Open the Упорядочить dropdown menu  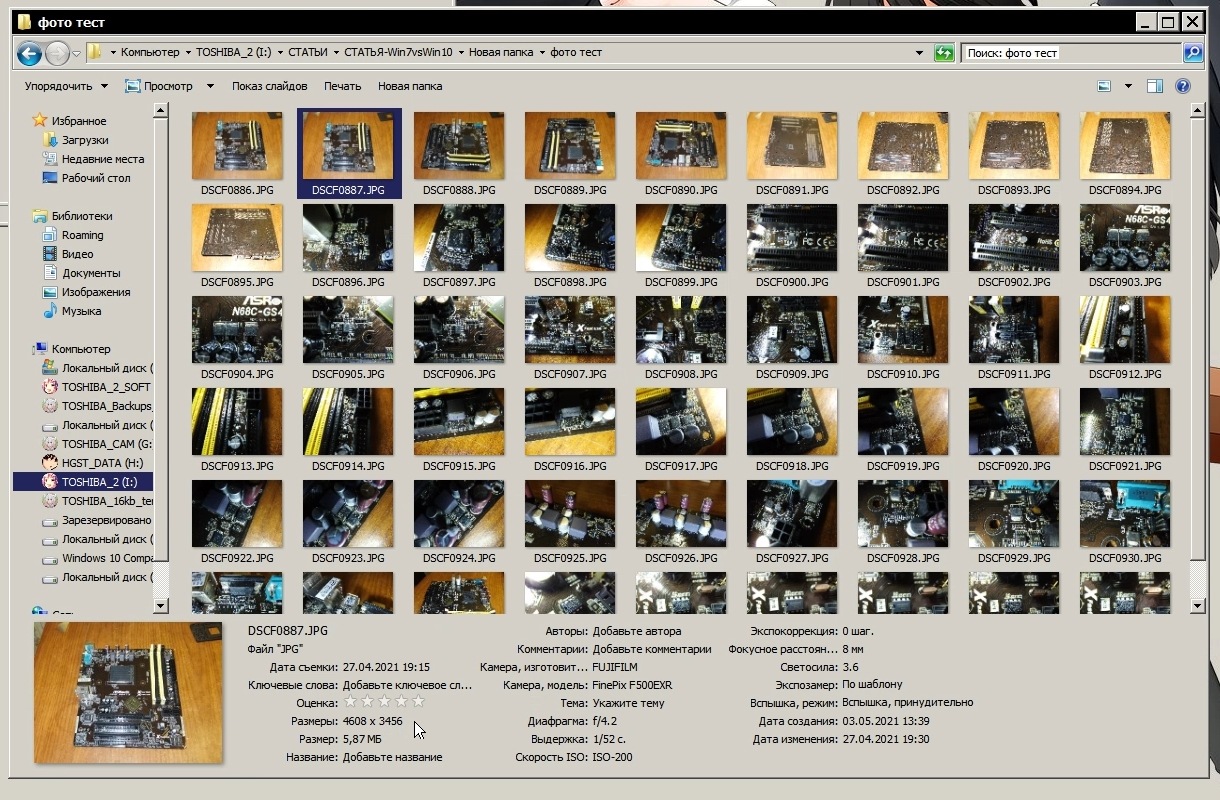coord(65,86)
